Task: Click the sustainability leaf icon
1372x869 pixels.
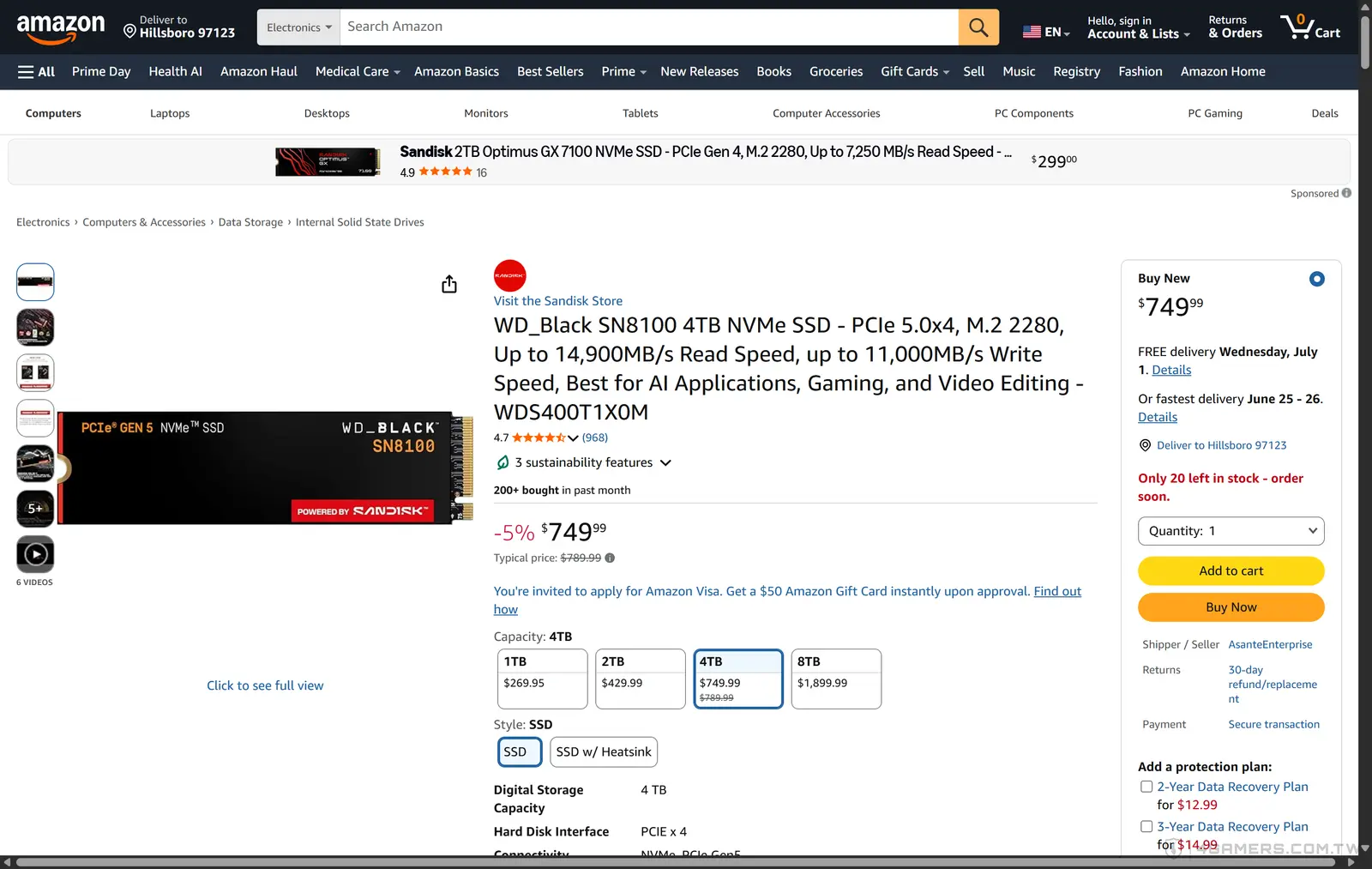Action: click(502, 462)
